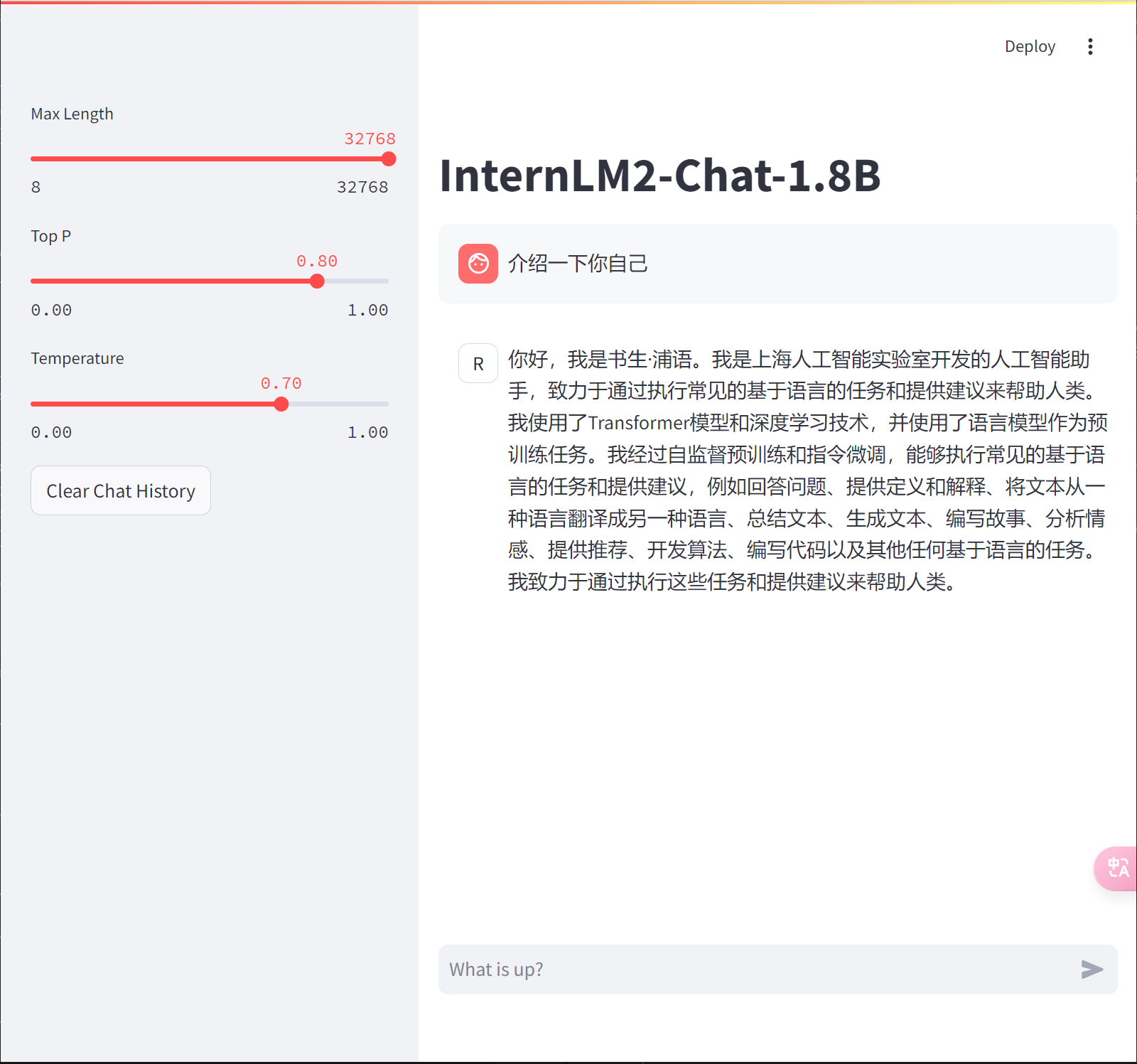Viewport: 1137px width, 1064px height.
Task: Click the minimum value 8 under Max Length
Action: tap(36, 188)
